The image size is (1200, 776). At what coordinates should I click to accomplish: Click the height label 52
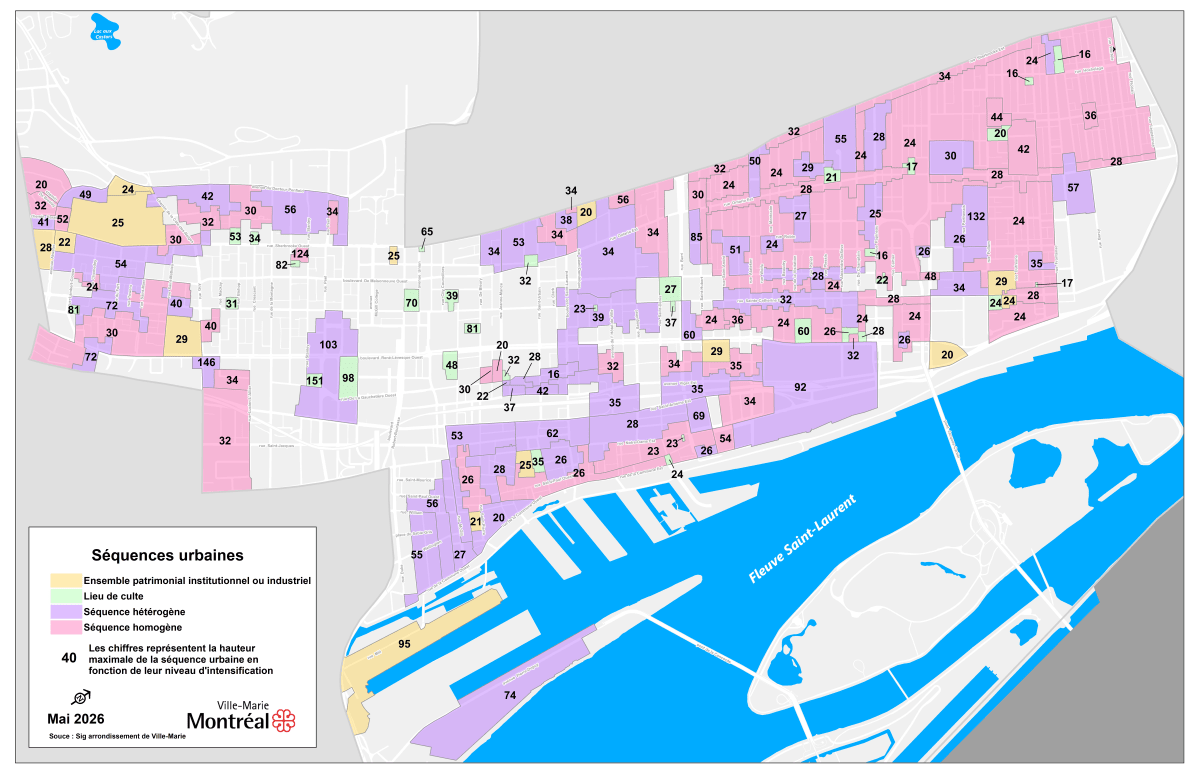coord(62,219)
